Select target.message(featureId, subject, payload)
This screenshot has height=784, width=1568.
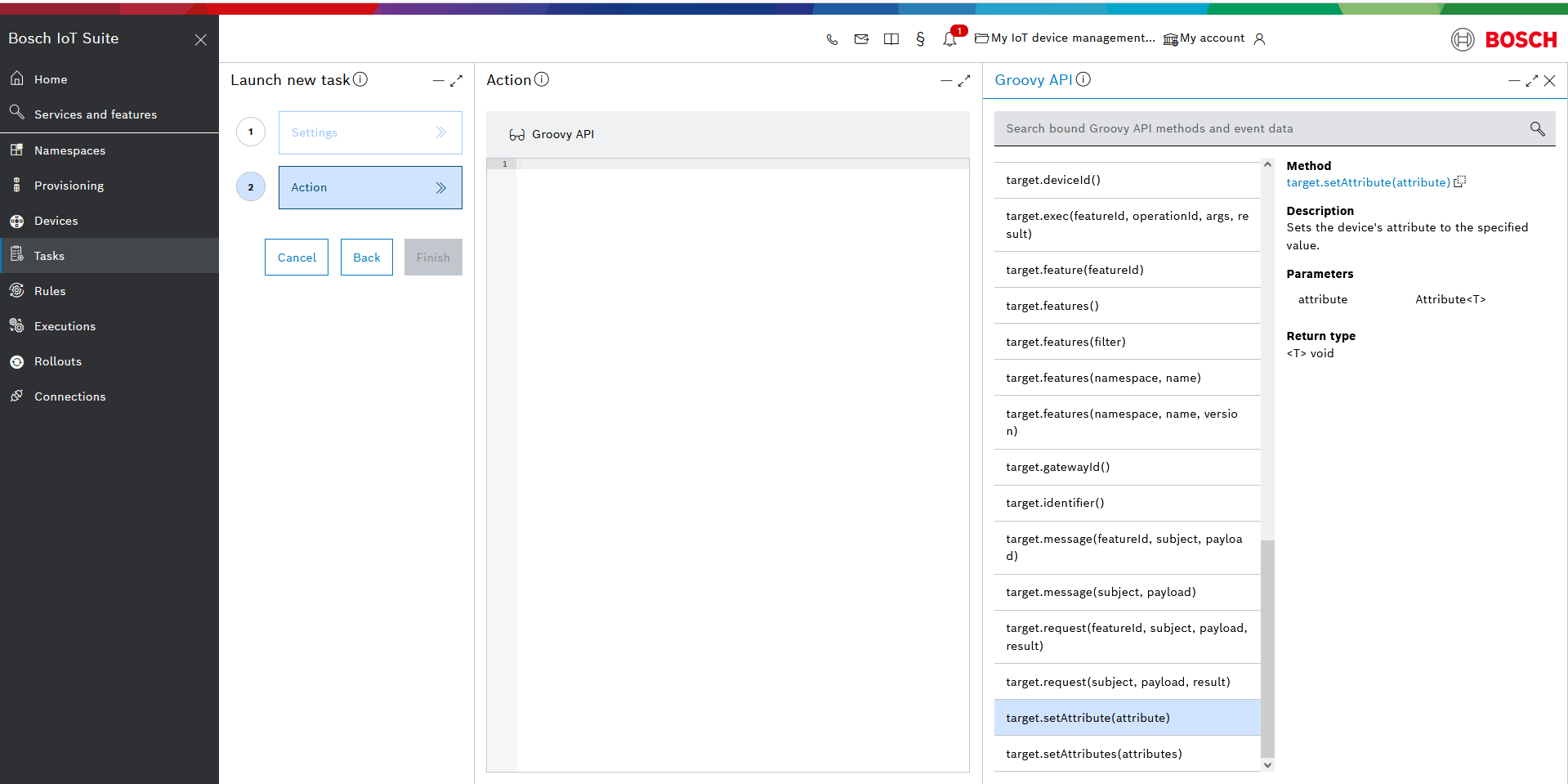coord(1128,548)
